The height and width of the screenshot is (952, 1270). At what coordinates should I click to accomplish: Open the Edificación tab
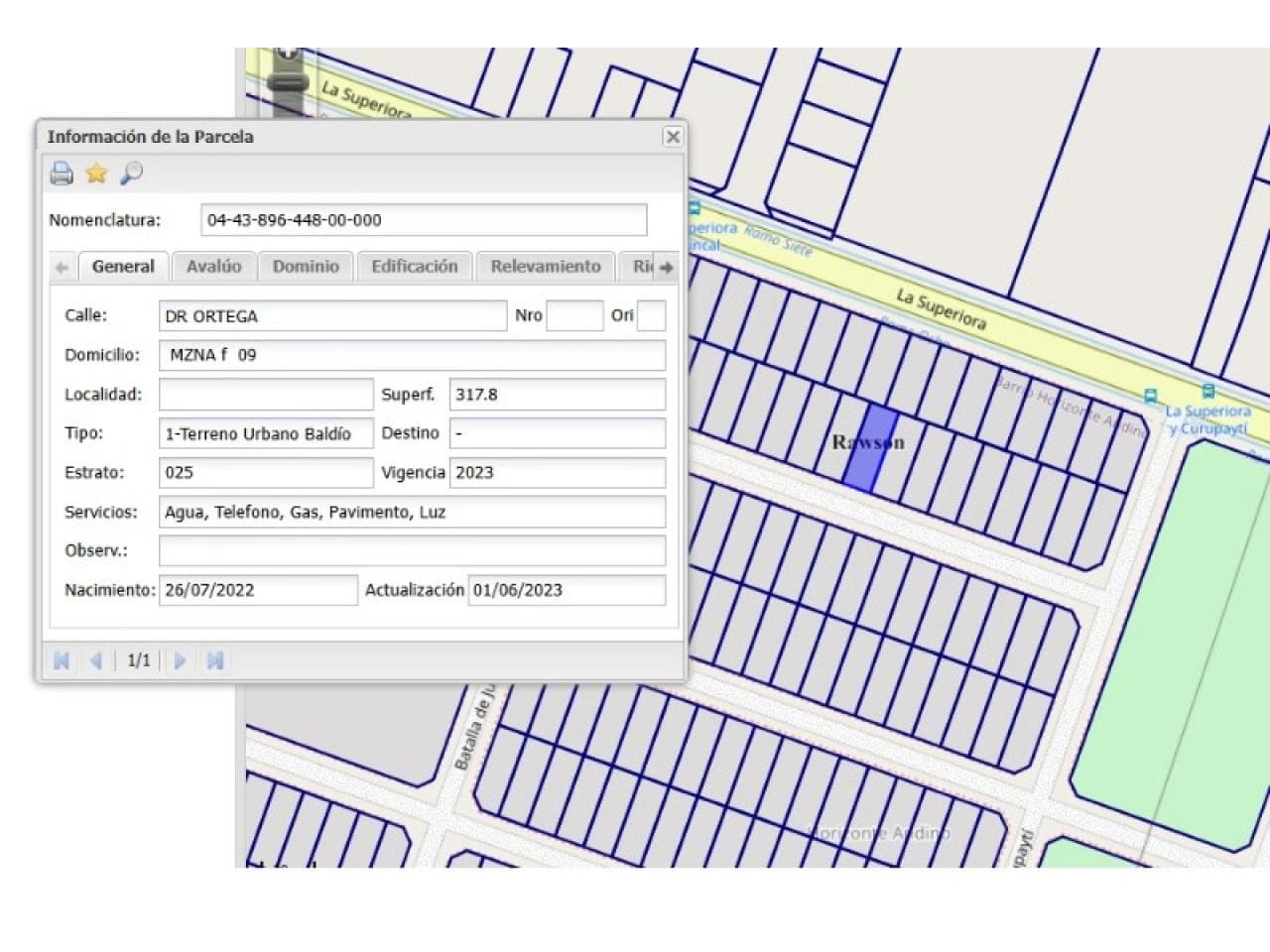[x=415, y=267]
